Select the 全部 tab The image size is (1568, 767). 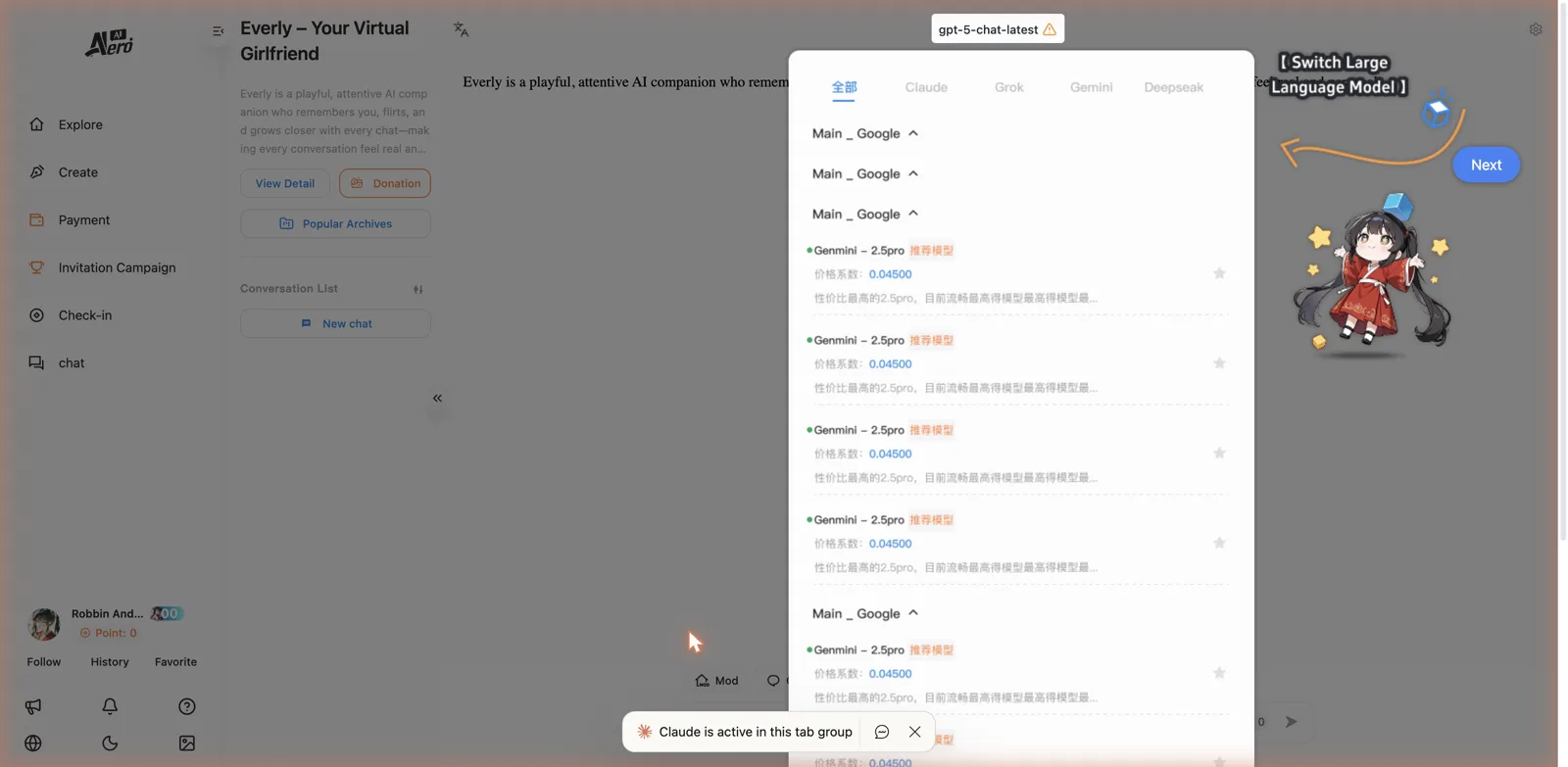point(844,87)
